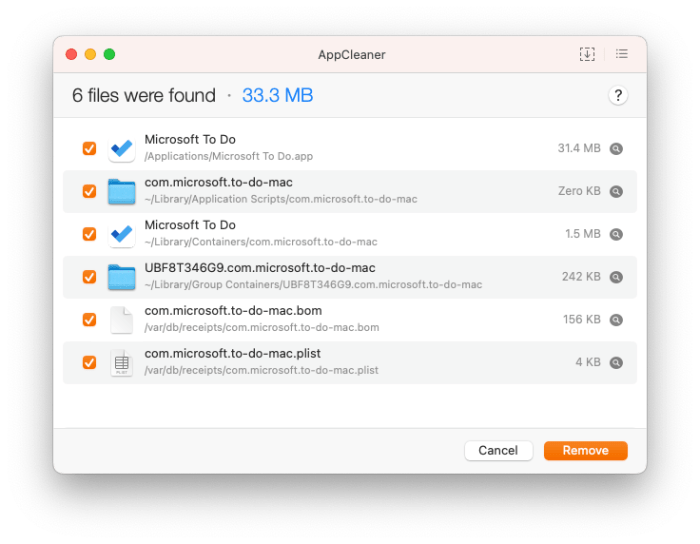Toggle checkbox for Application Scripts com.microsoft.to-do-mac folder
This screenshot has width=700, height=544.
[89, 192]
